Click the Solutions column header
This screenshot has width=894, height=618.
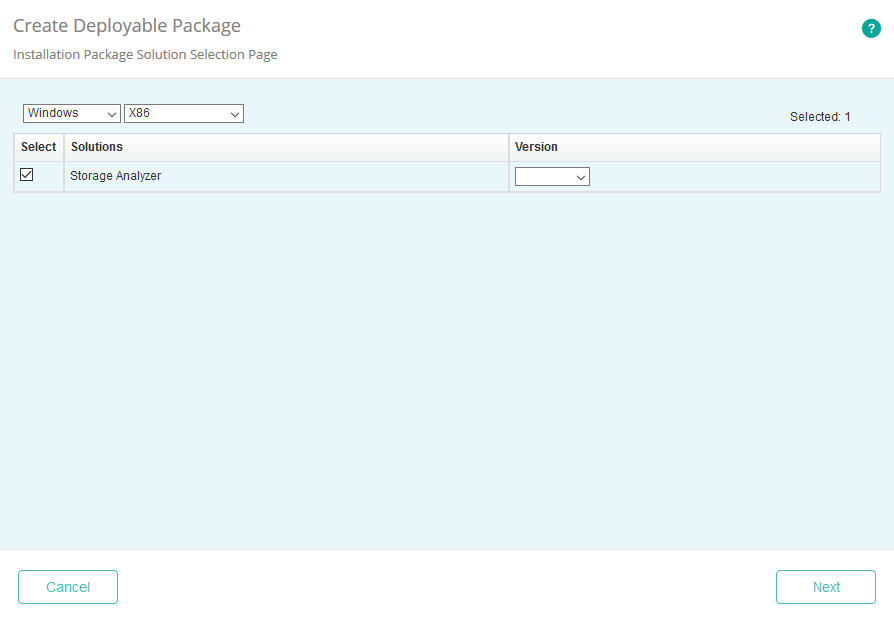(x=96, y=147)
